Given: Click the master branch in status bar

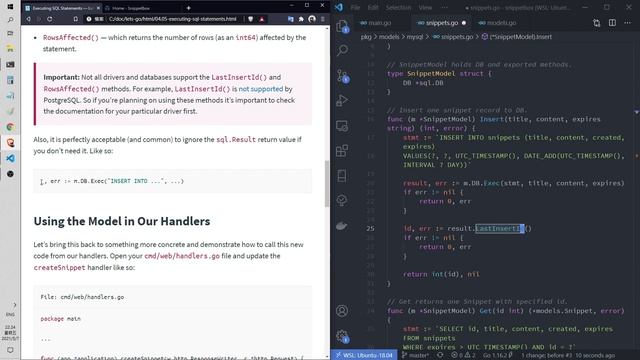Looking at the screenshot, I should (415, 355).
